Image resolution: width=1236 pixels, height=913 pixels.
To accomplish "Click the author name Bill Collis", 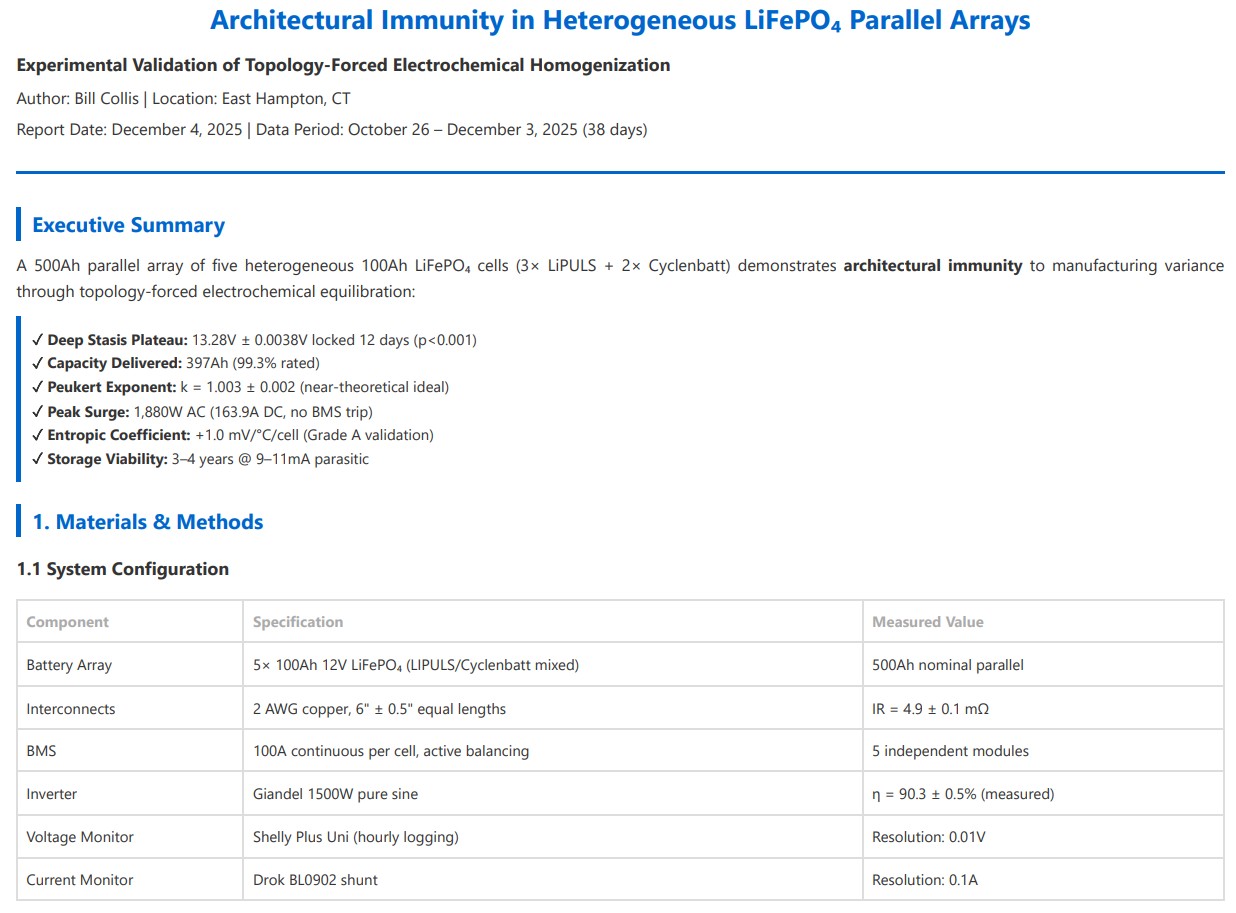I will coord(104,98).
